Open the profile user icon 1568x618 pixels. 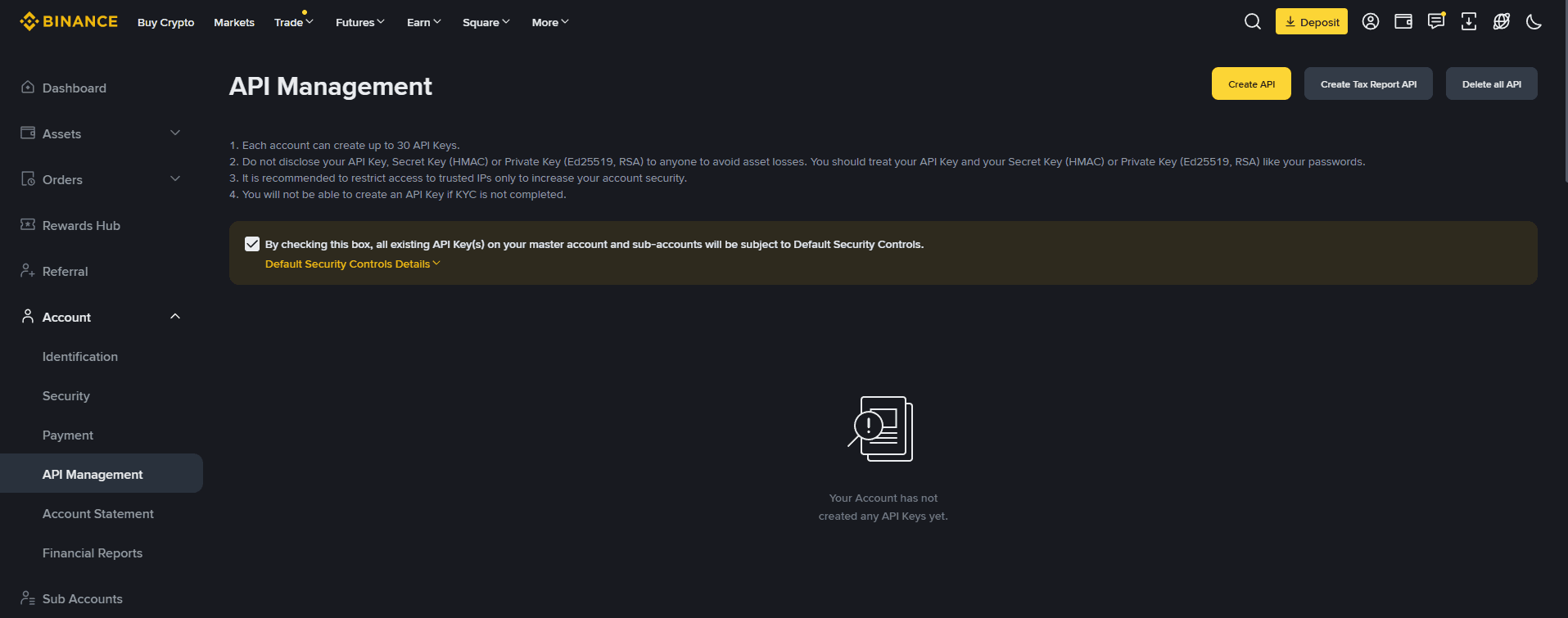1371,21
